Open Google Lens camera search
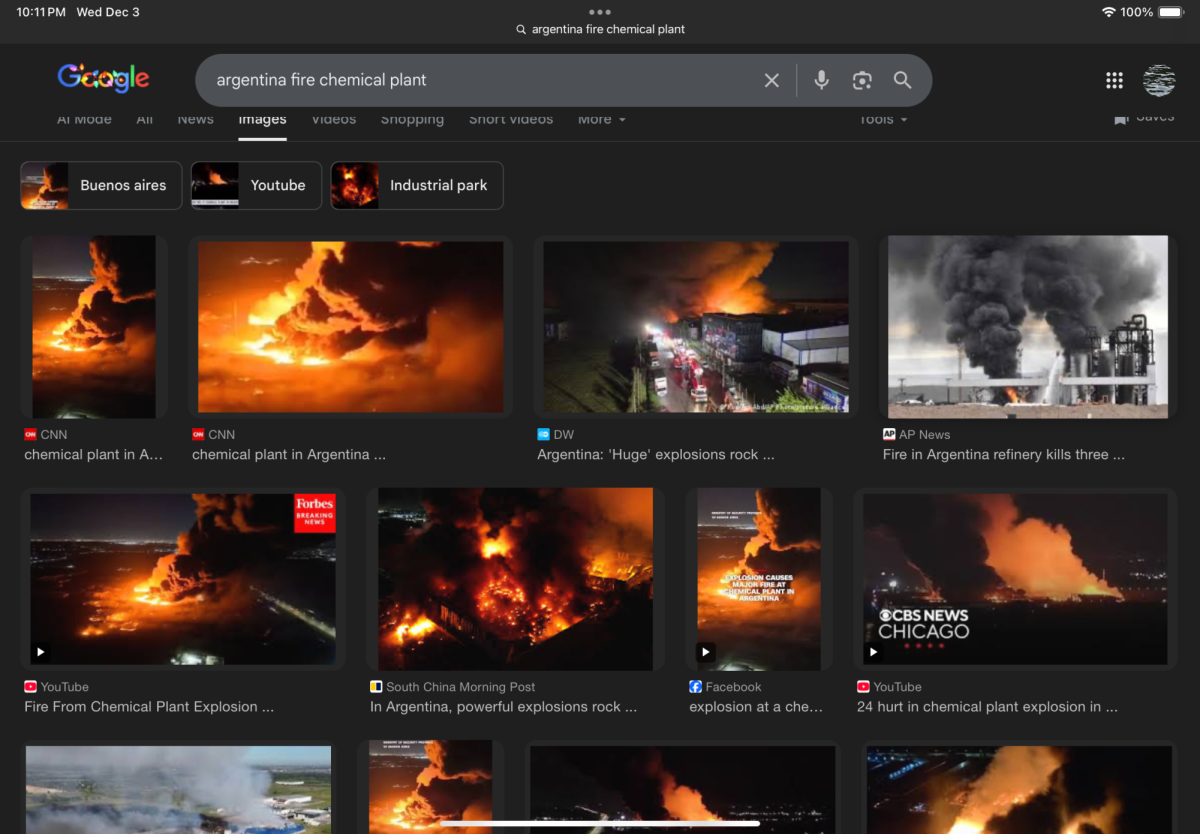Image resolution: width=1200 pixels, height=834 pixels. tap(861, 80)
